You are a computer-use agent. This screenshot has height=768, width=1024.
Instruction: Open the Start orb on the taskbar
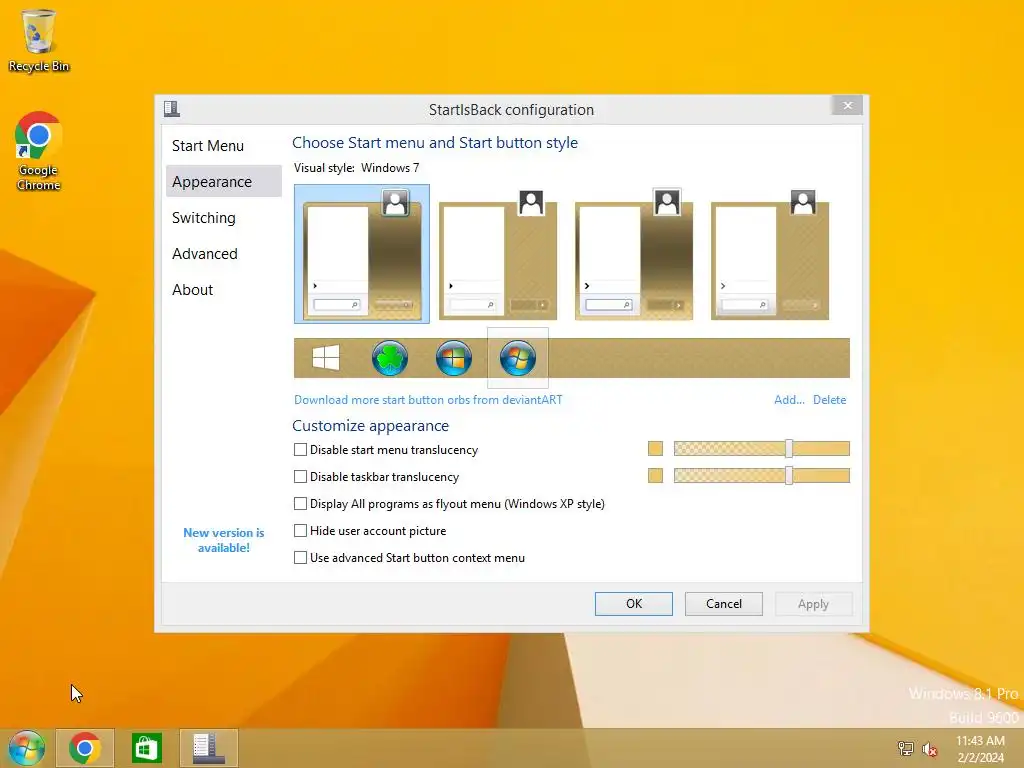pyautogui.click(x=27, y=748)
